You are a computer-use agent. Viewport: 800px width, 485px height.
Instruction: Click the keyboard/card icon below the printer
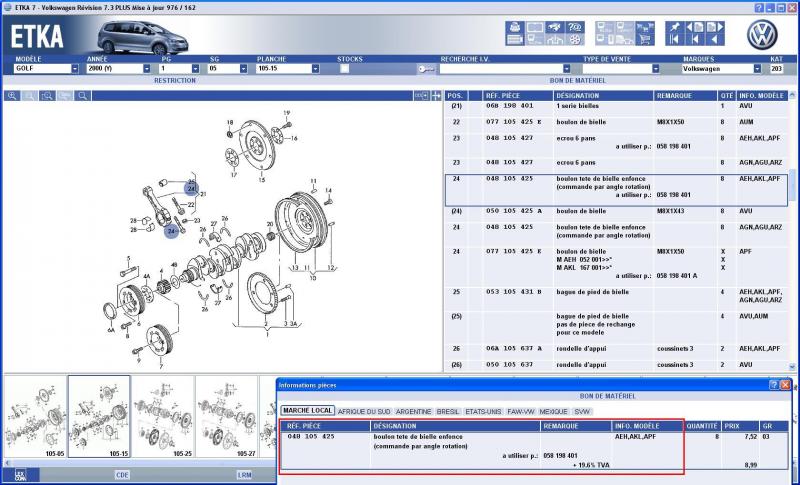[x=515, y=39]
